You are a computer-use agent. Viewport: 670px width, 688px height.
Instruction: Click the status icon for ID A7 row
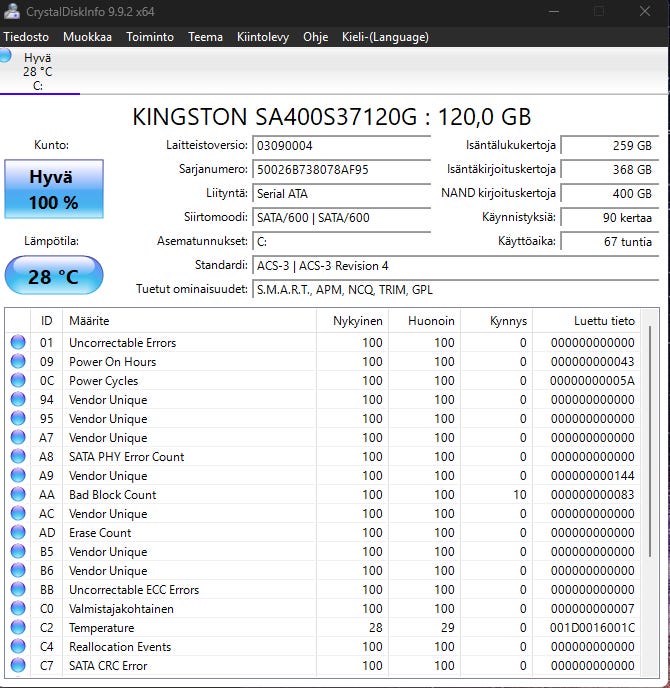(18, 437)
